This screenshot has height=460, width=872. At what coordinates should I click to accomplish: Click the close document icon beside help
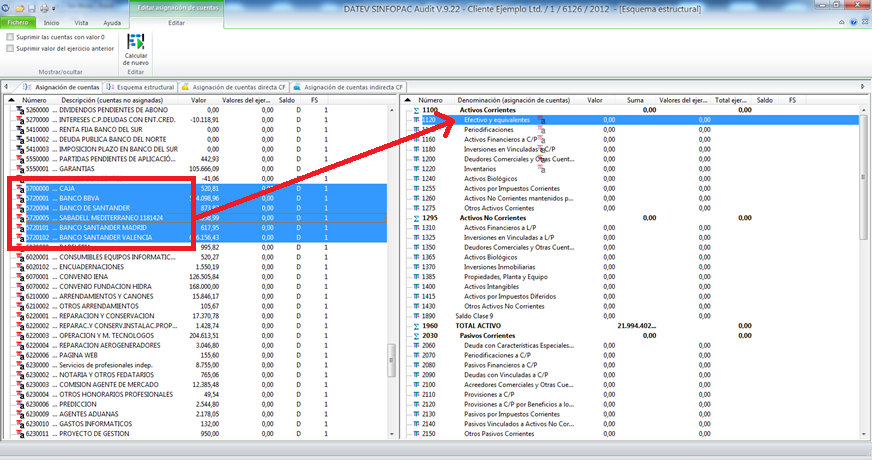pos(865,22)
